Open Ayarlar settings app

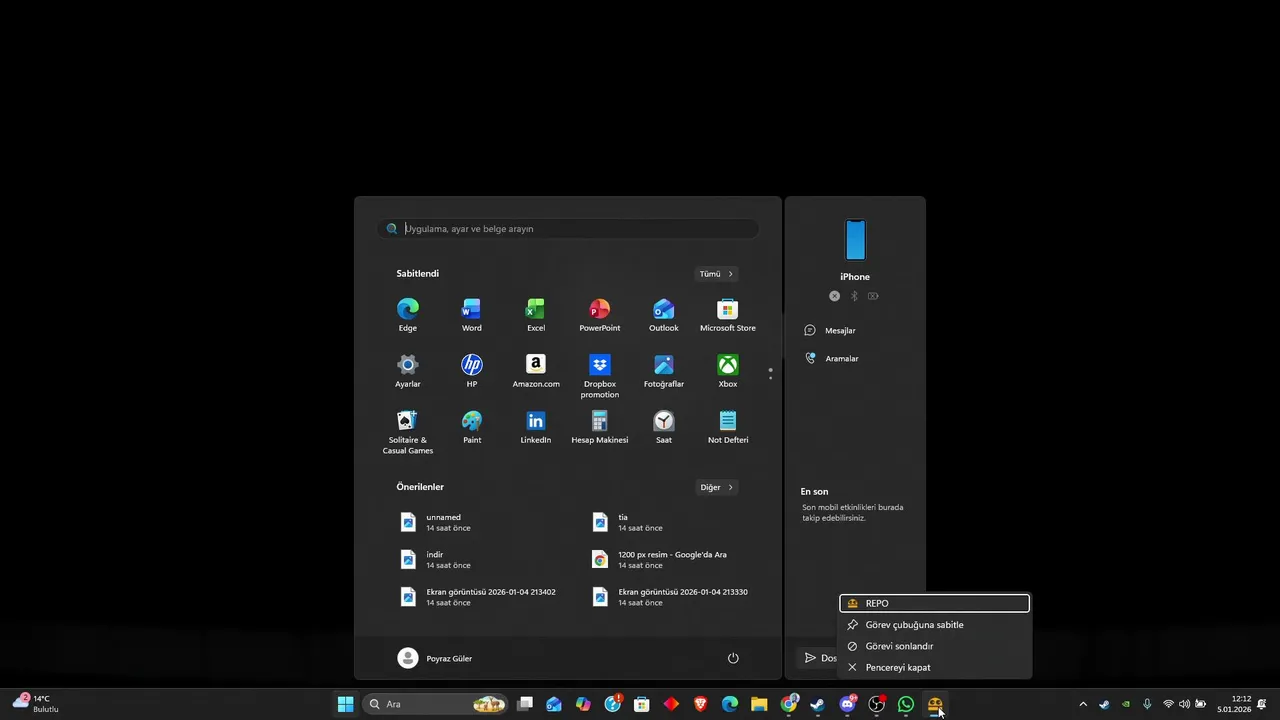pyautogui.click(x=408, y=371)
